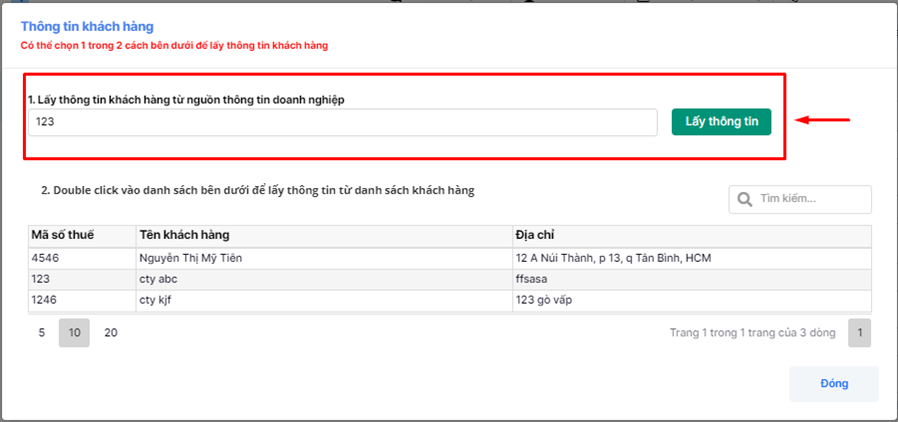Click the cty abc customer row
The image size is (898, 422).
coord(160,281)
